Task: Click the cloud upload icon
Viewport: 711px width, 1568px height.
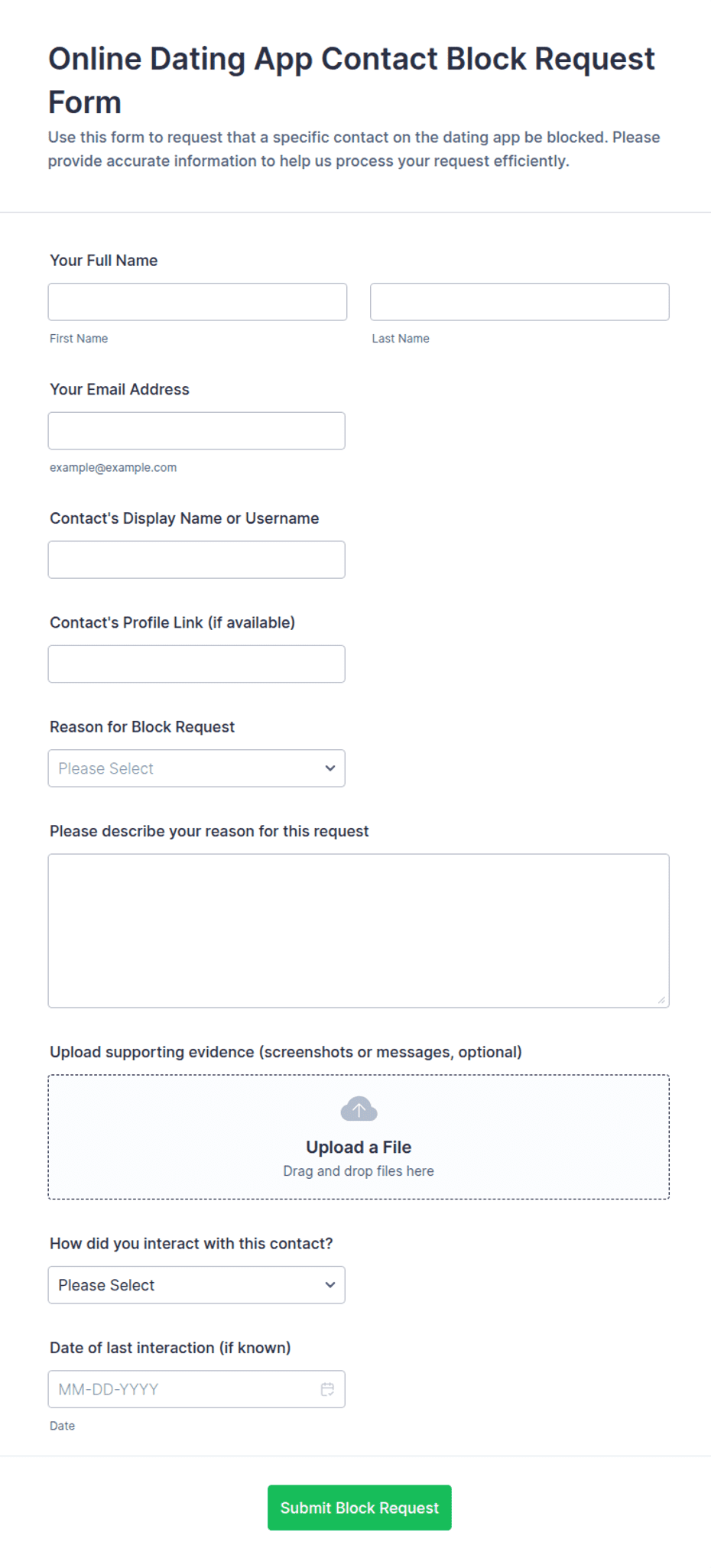Action: [359, 1109]
